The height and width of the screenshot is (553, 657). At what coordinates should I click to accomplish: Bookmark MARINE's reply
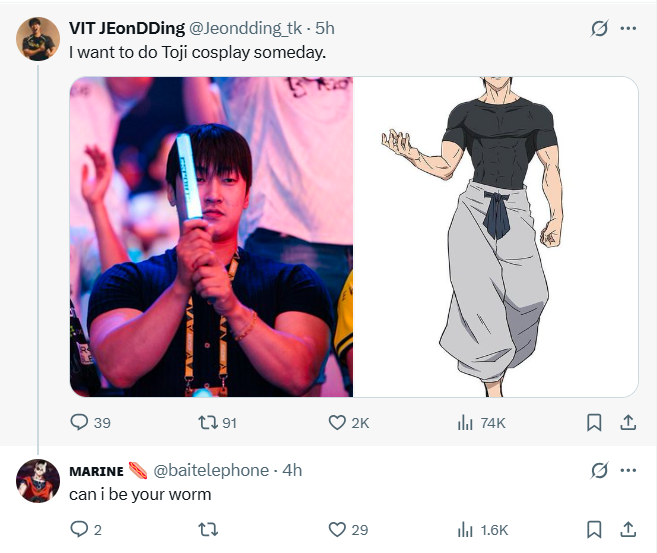594,530
